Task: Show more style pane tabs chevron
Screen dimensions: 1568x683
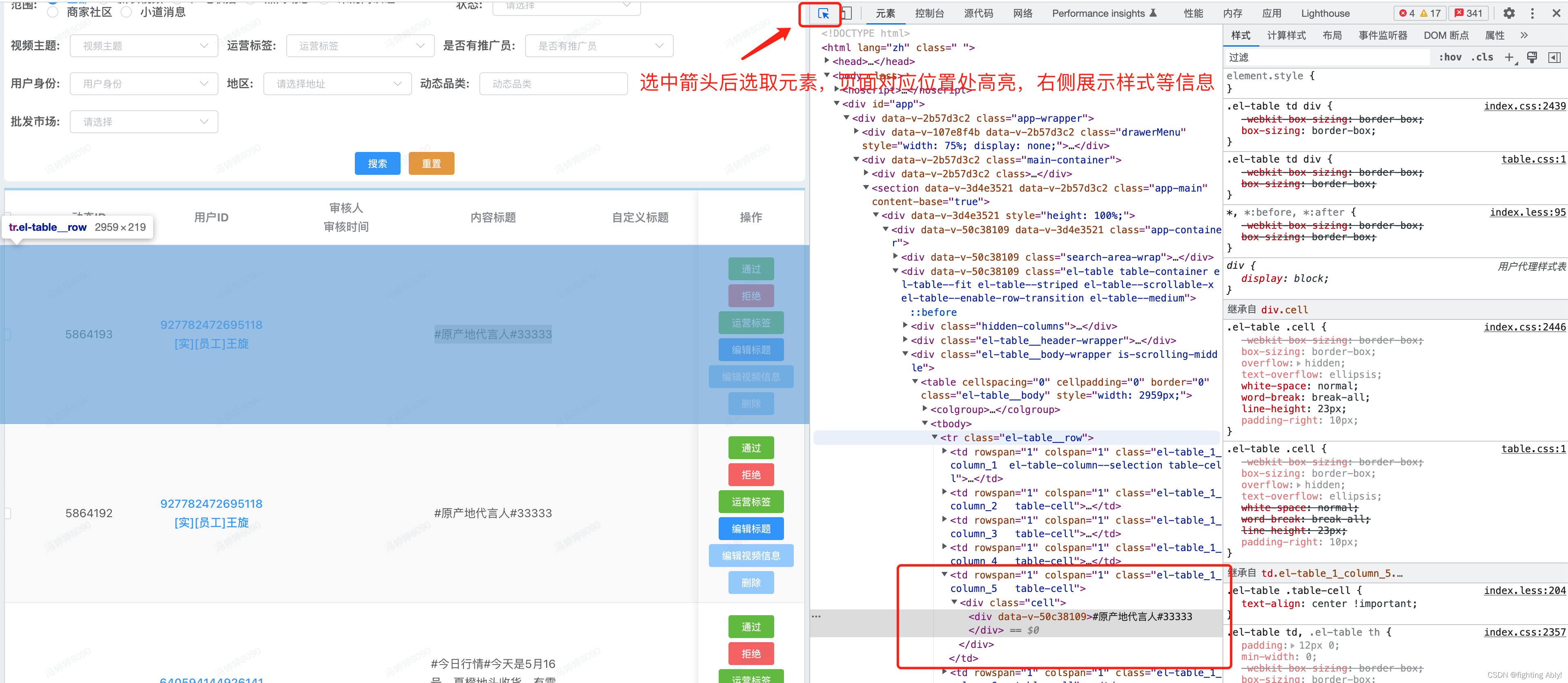Action: (x=1524, y=35)
